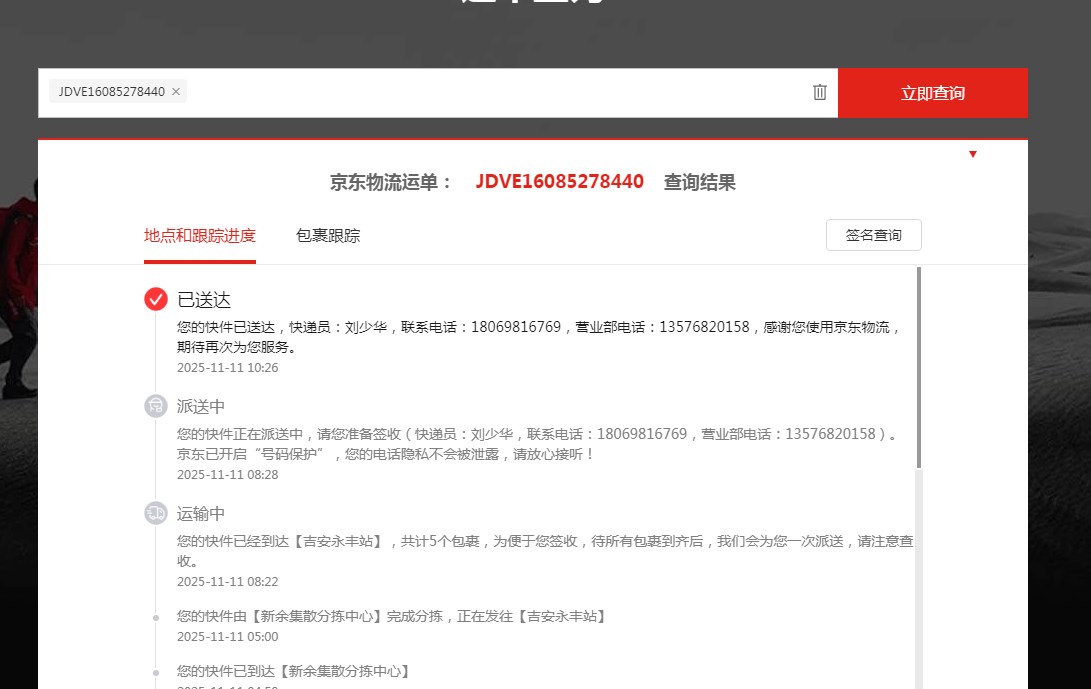
Task: Select the 地点和跟踪进度 tab
Action: click(200, 236)
